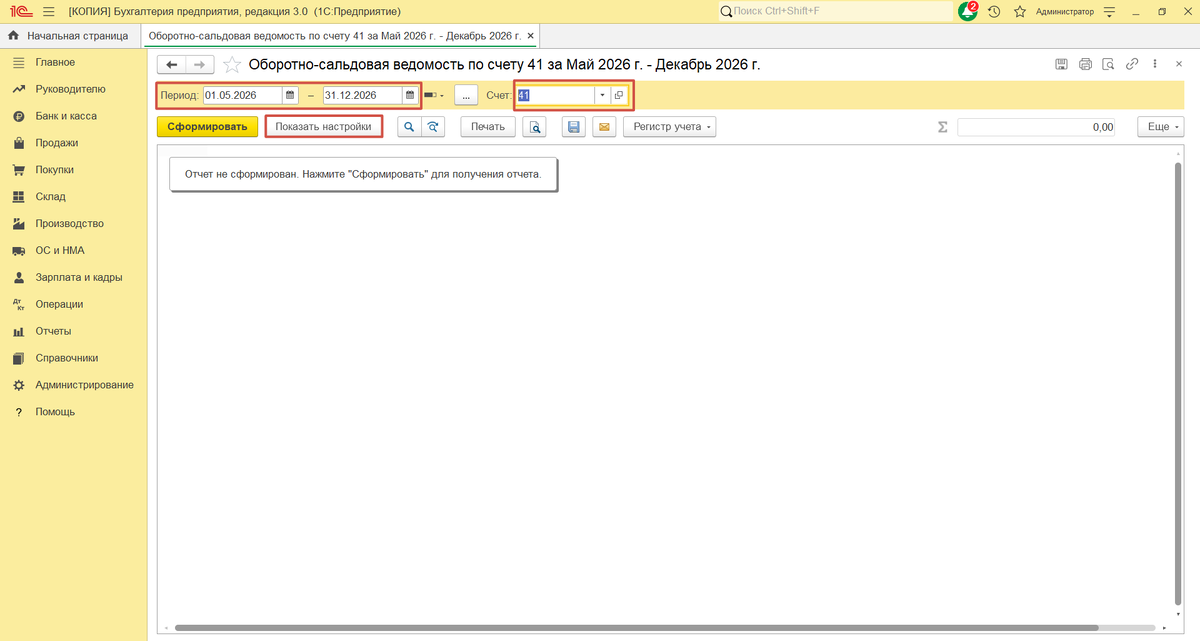Open the 1C main menu hamburger icon
Image resolution: width=1200 pixels, height=641 pixels.
coord(48,11)
